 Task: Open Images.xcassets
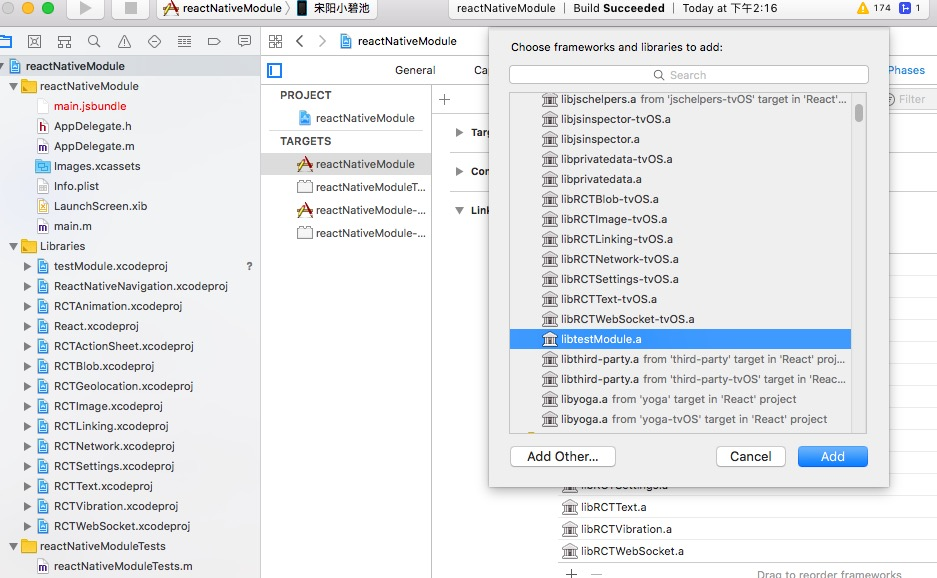click(x=97, y=166)
